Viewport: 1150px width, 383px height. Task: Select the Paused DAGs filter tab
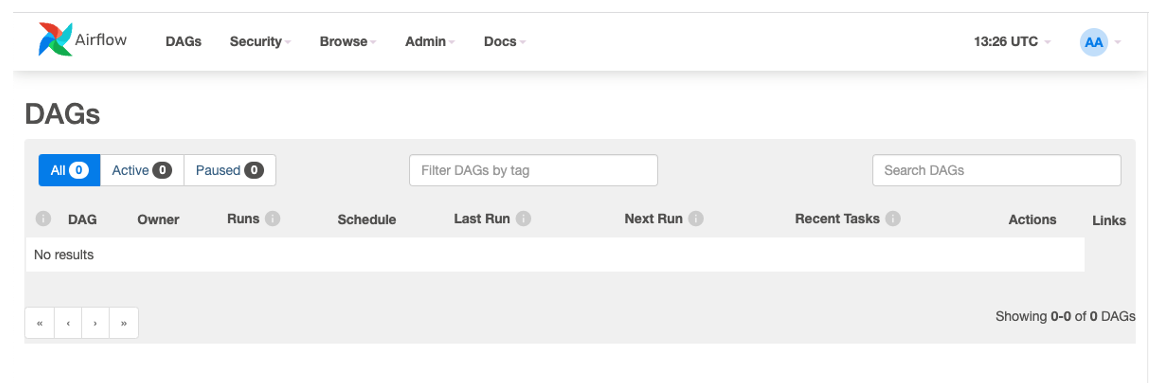tap(230, 170)
